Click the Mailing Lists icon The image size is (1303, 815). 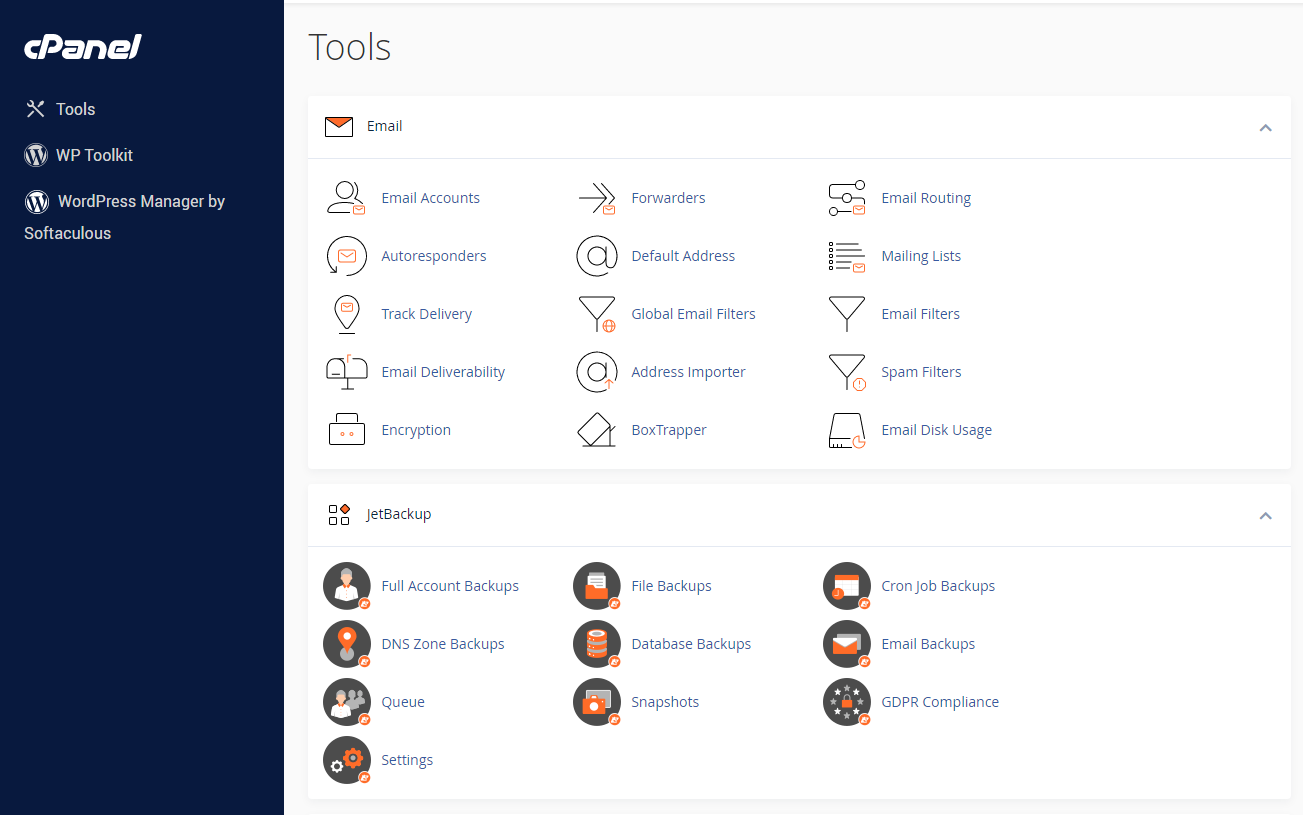(x=847, y=256)
